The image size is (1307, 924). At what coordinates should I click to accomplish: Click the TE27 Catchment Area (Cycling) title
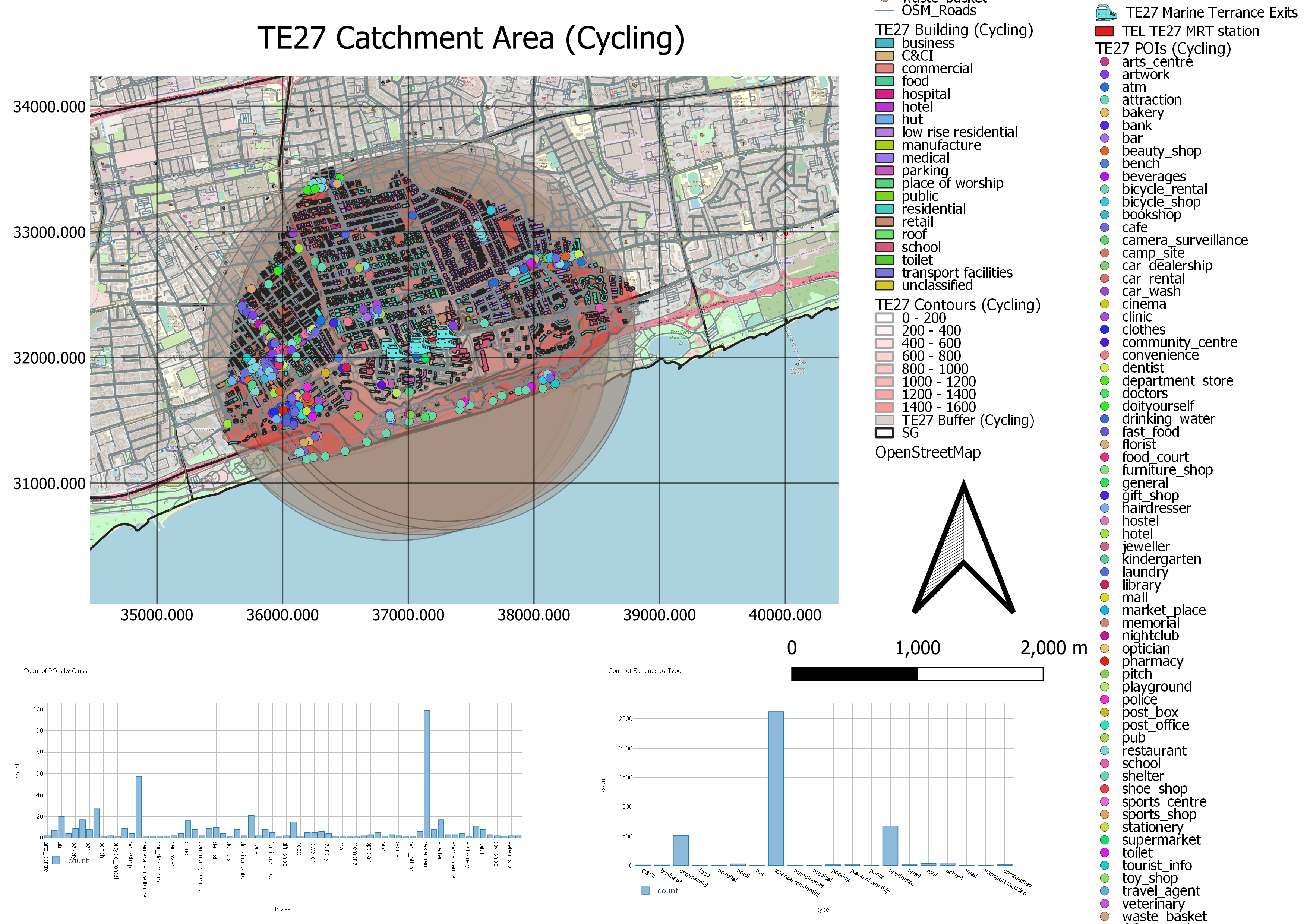pyautogui.click(x=471, y=38)
